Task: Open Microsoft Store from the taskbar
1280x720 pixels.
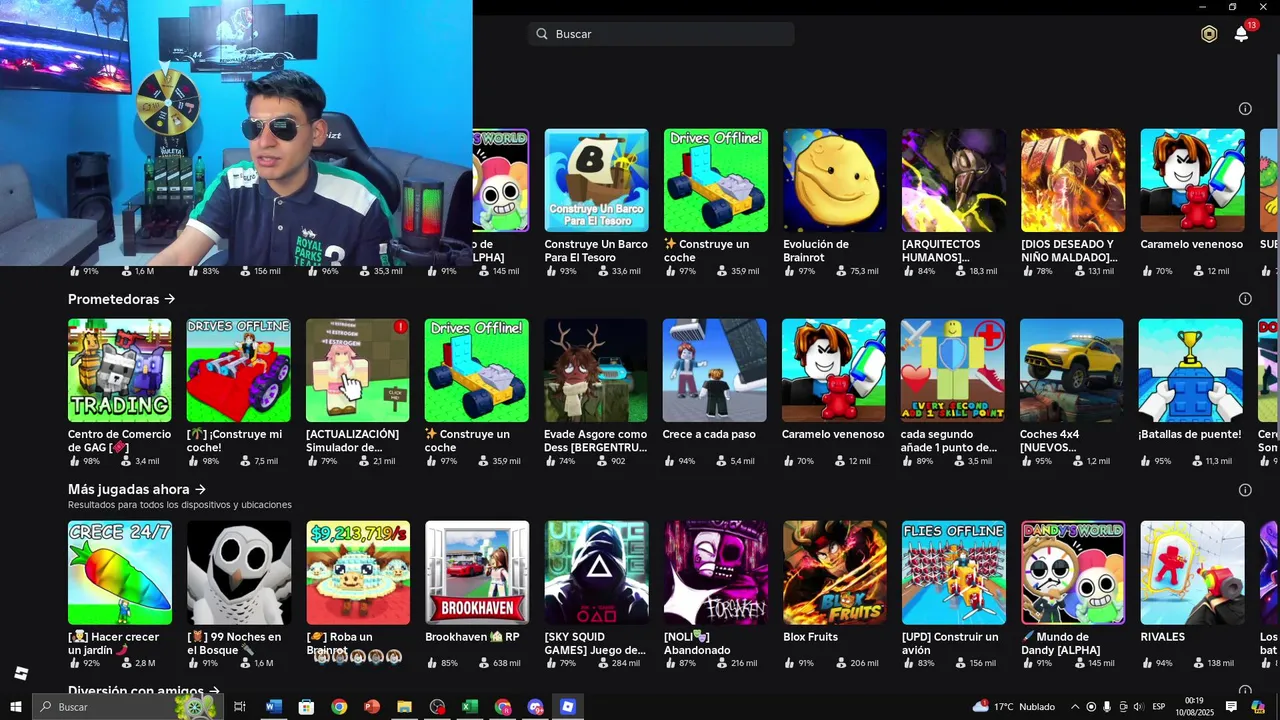Action: pyautogui.click(x=306, y=707)
